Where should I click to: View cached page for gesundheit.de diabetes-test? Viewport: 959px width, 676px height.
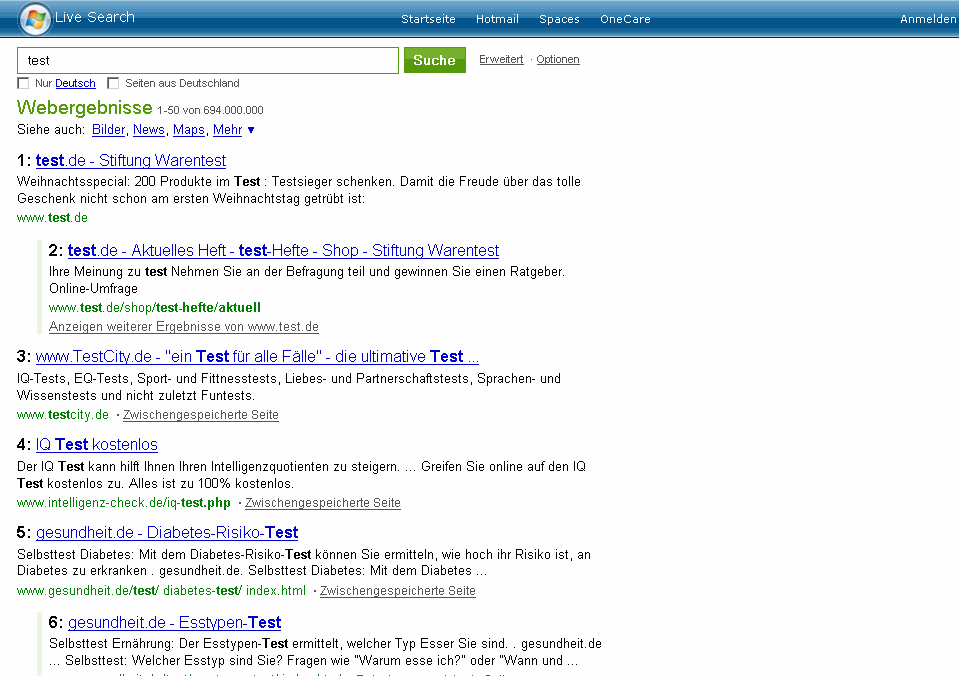(x=398, y=591)
